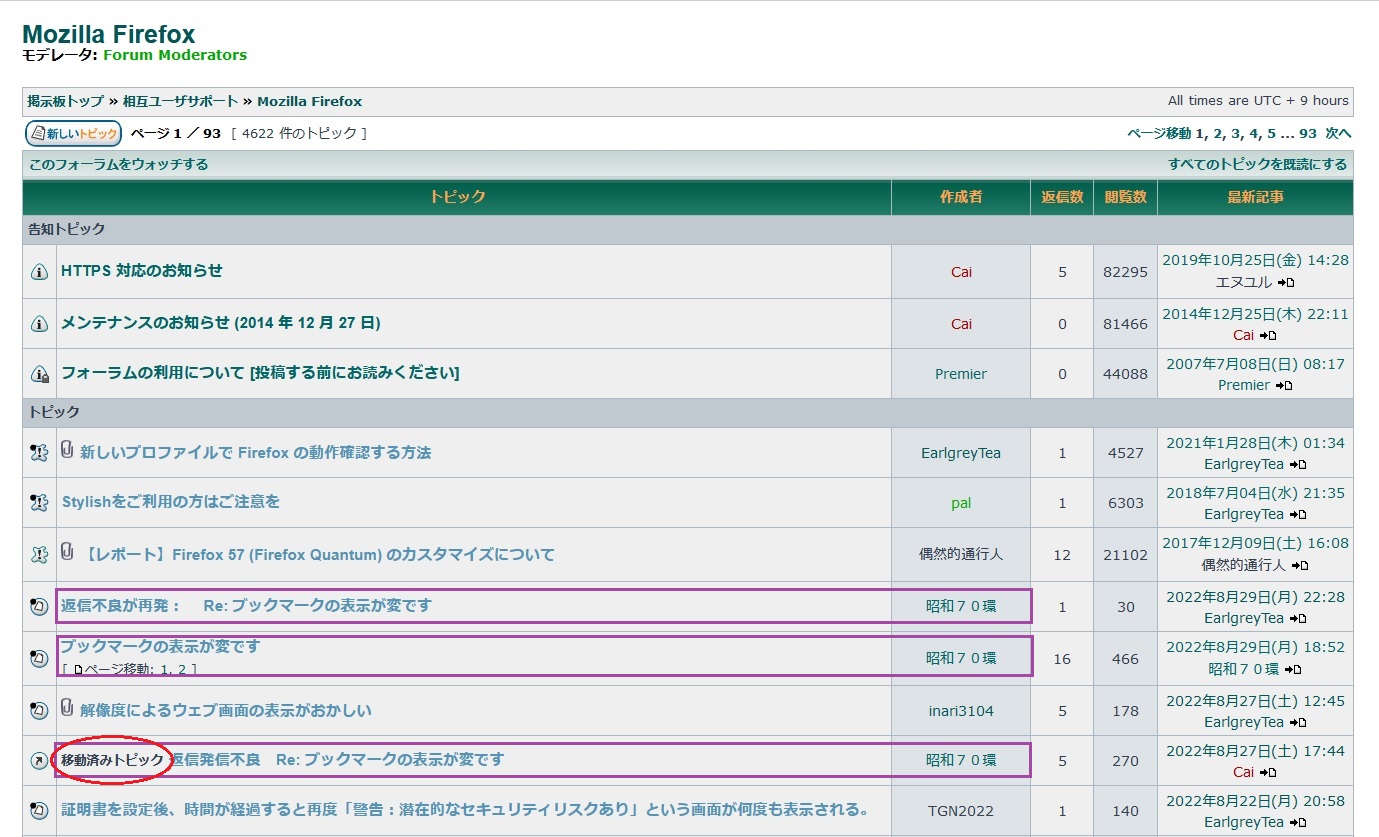Click the 閲覧数 column header

1125,197
